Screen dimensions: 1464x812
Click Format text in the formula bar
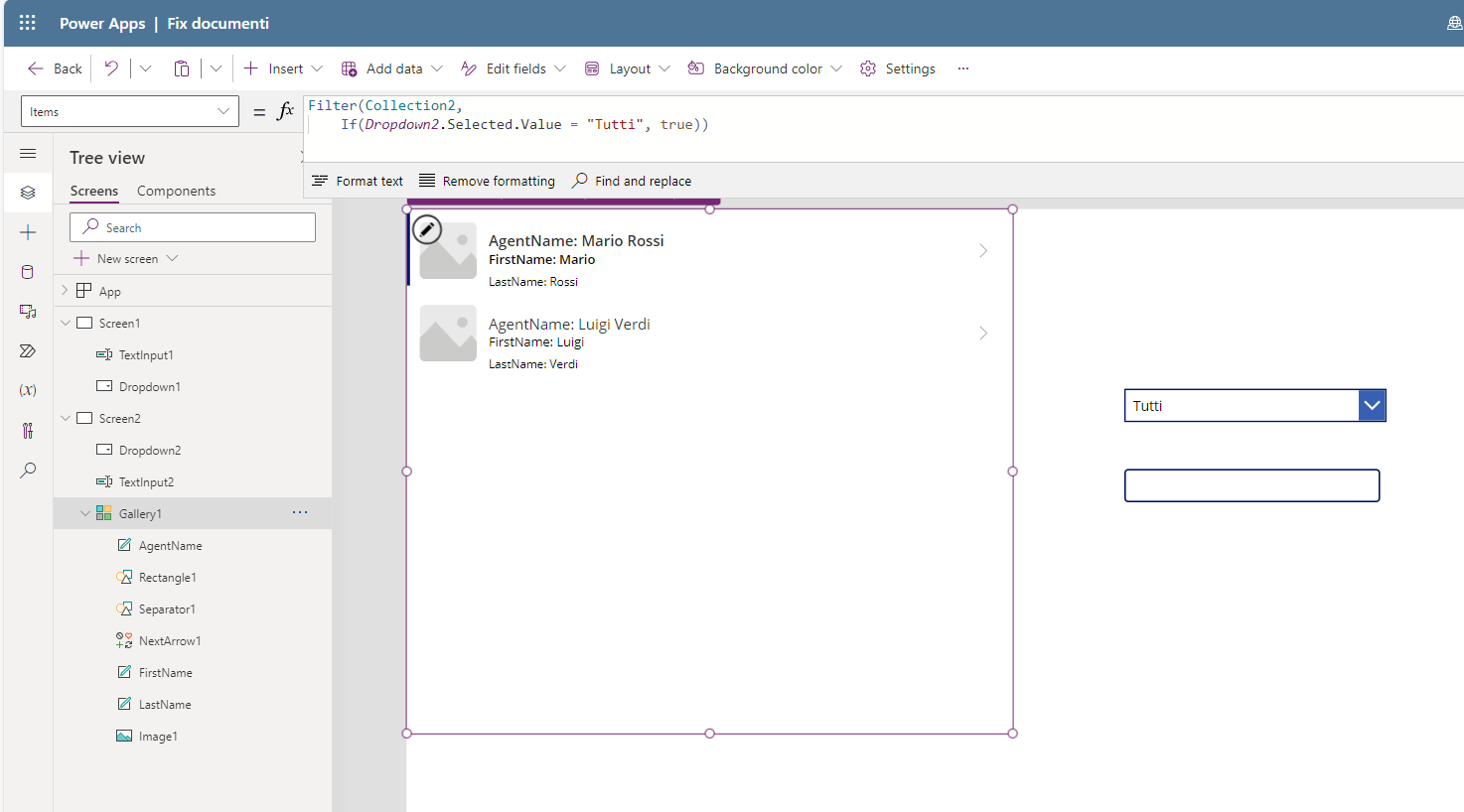point(357,180)
